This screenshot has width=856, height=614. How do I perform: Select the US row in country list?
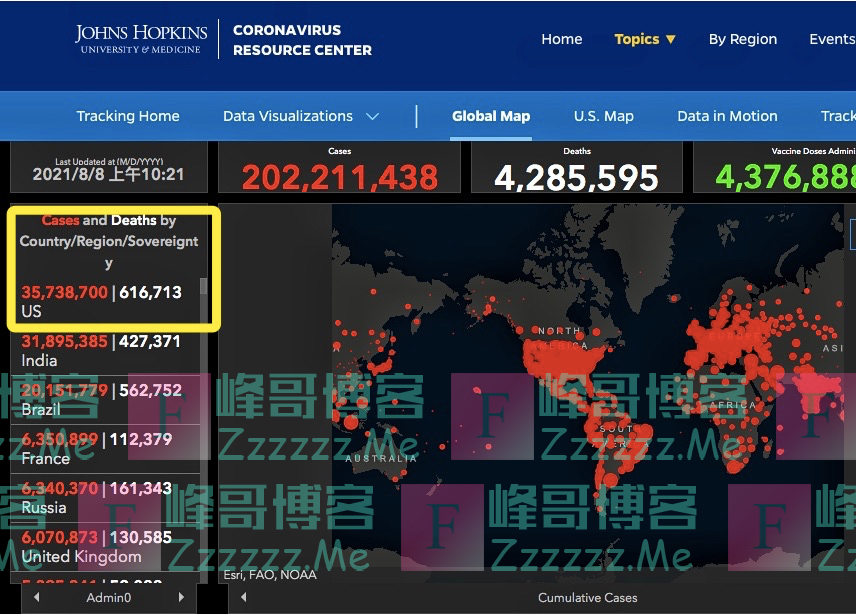click(x=102, y=301)
